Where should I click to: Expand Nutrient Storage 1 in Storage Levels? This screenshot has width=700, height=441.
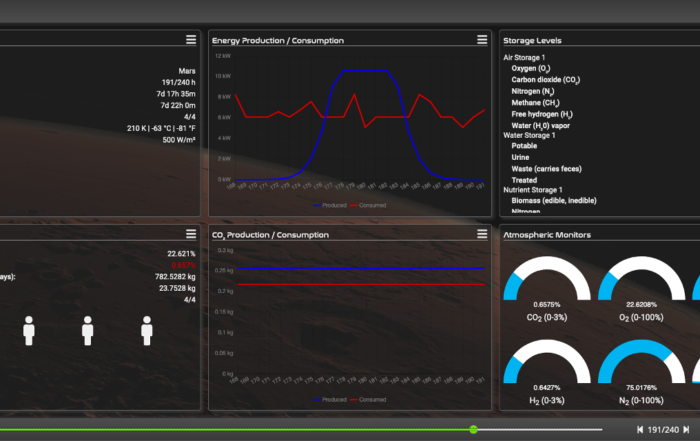click(535, 190)
